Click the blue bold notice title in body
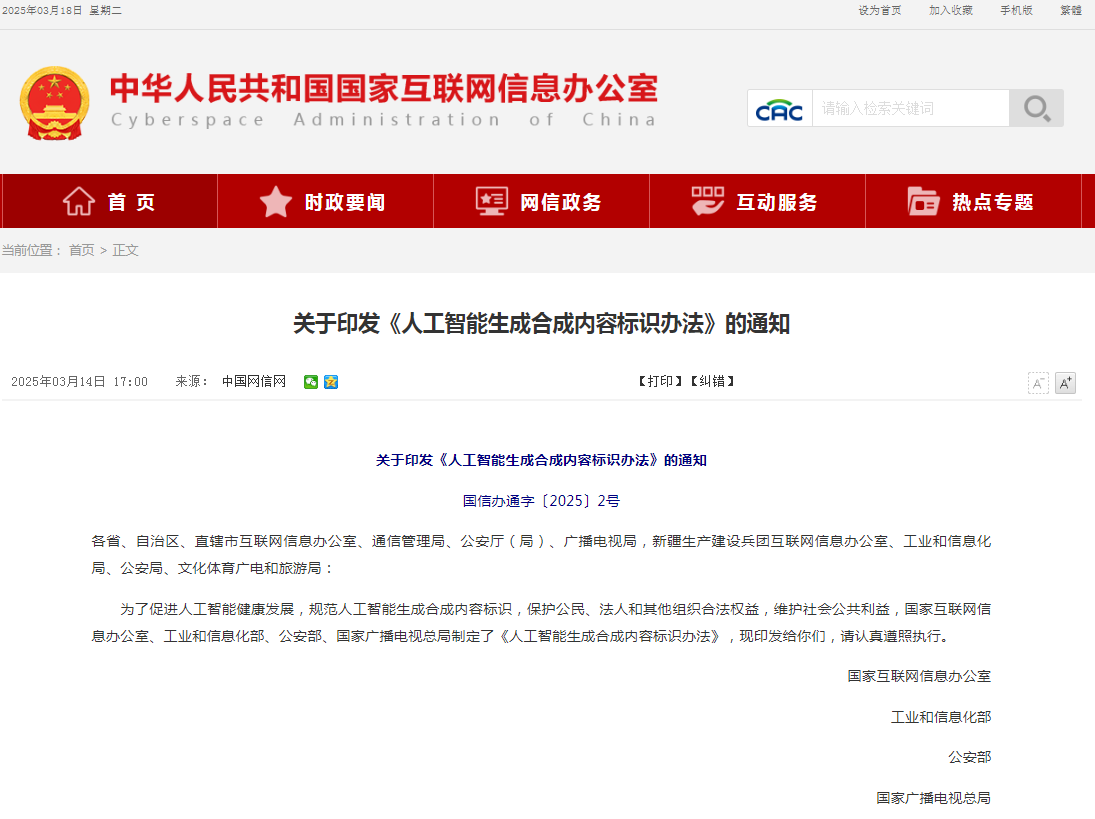 point(541,460)
